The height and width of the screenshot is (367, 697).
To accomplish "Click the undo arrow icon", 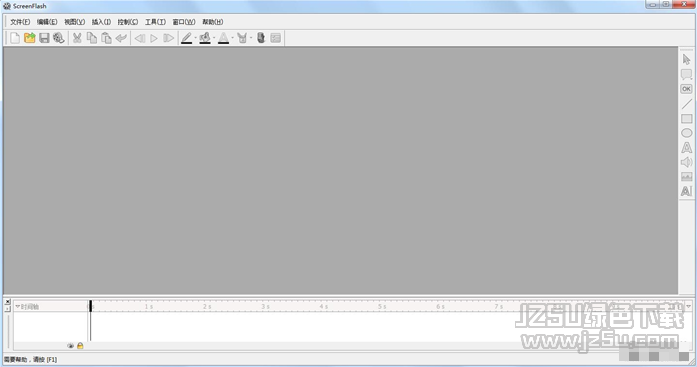I will pyautogui.click(x=121, y=38).
